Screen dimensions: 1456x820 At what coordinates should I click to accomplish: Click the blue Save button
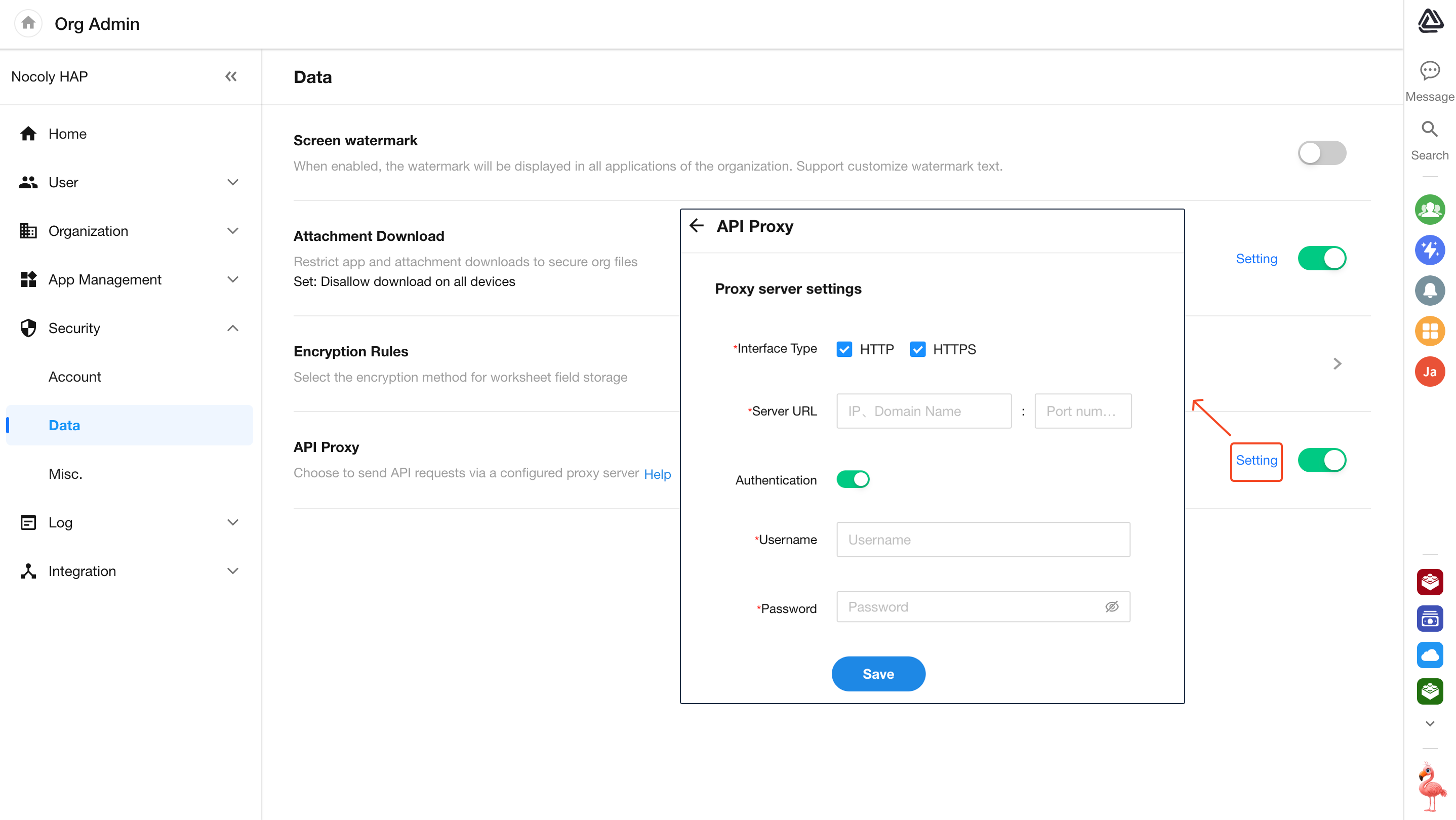tap(878, 674)
